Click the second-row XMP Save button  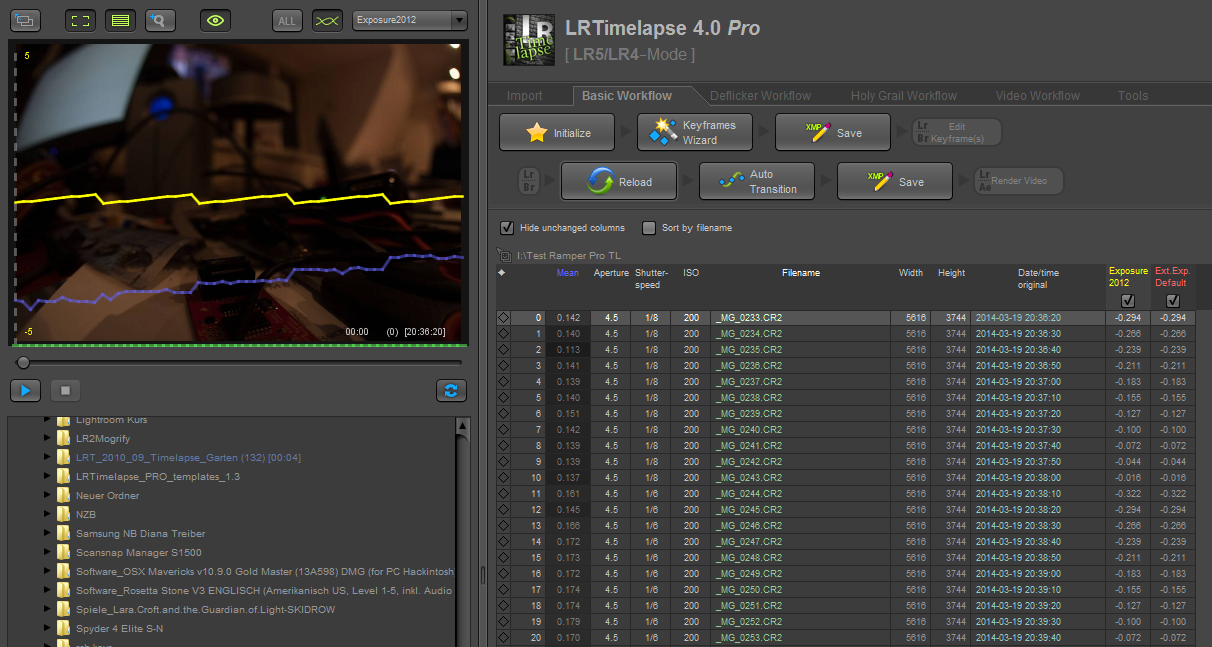click(895, 181)
